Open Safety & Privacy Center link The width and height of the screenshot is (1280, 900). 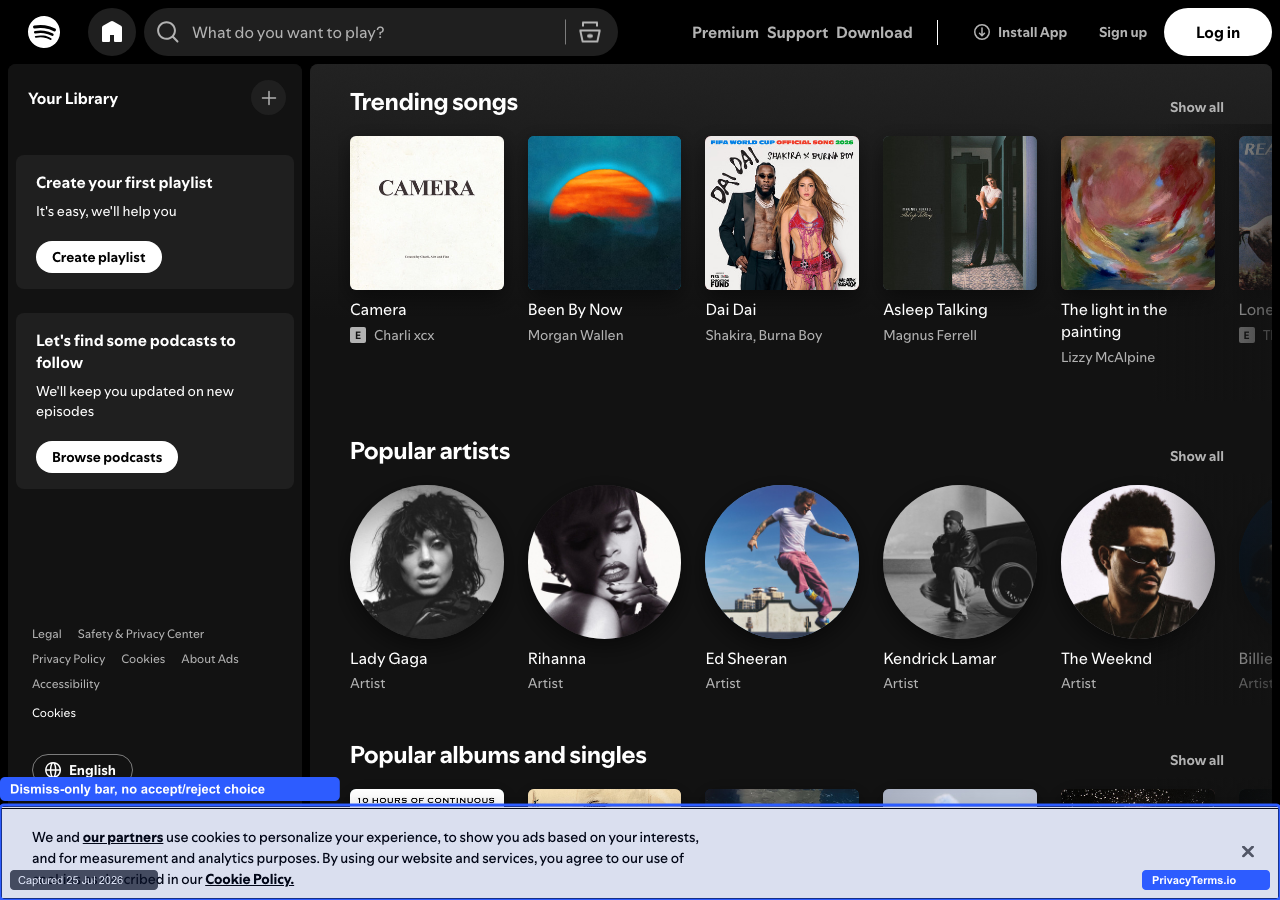[x=141, y=634]
